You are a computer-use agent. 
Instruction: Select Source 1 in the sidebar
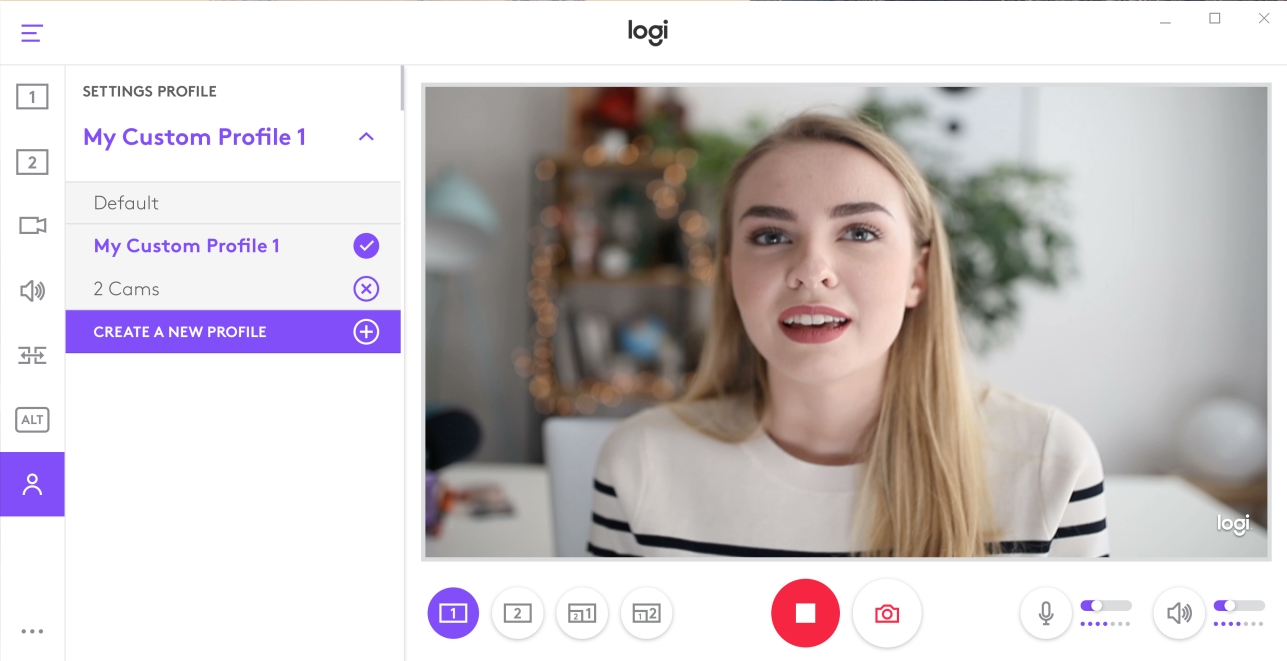coord(32,97)
